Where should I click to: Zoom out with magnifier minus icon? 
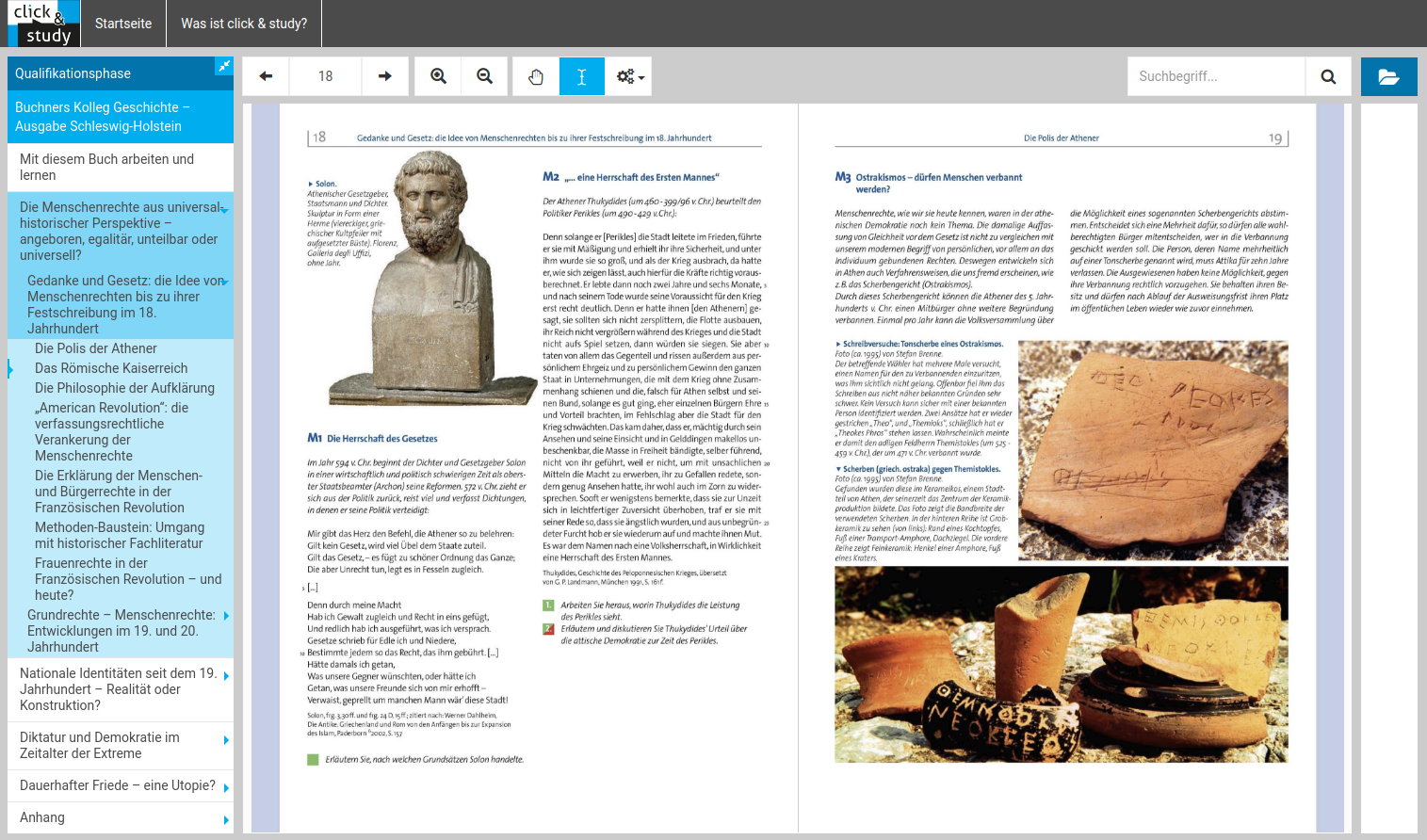485,76
